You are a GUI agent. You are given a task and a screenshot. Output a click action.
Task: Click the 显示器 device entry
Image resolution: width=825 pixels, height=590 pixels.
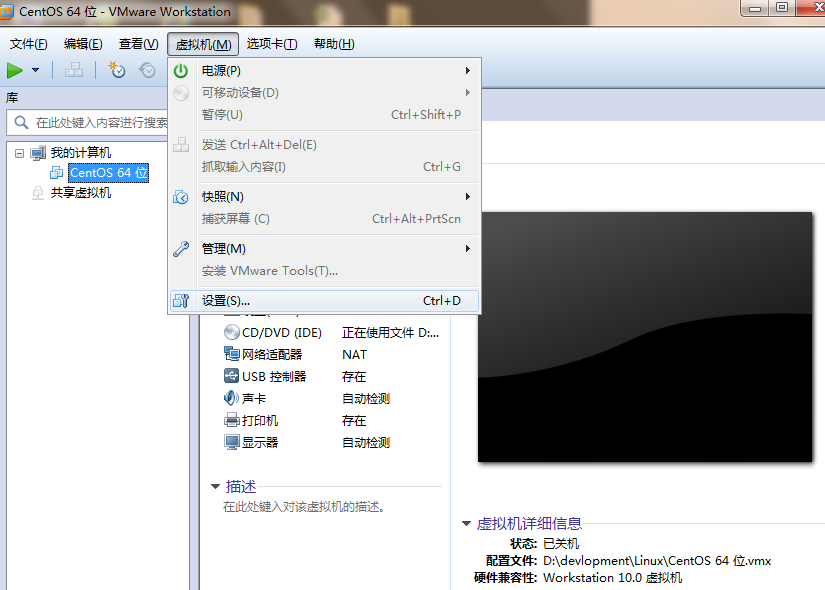pyautogui.click(x=260, y=443)
